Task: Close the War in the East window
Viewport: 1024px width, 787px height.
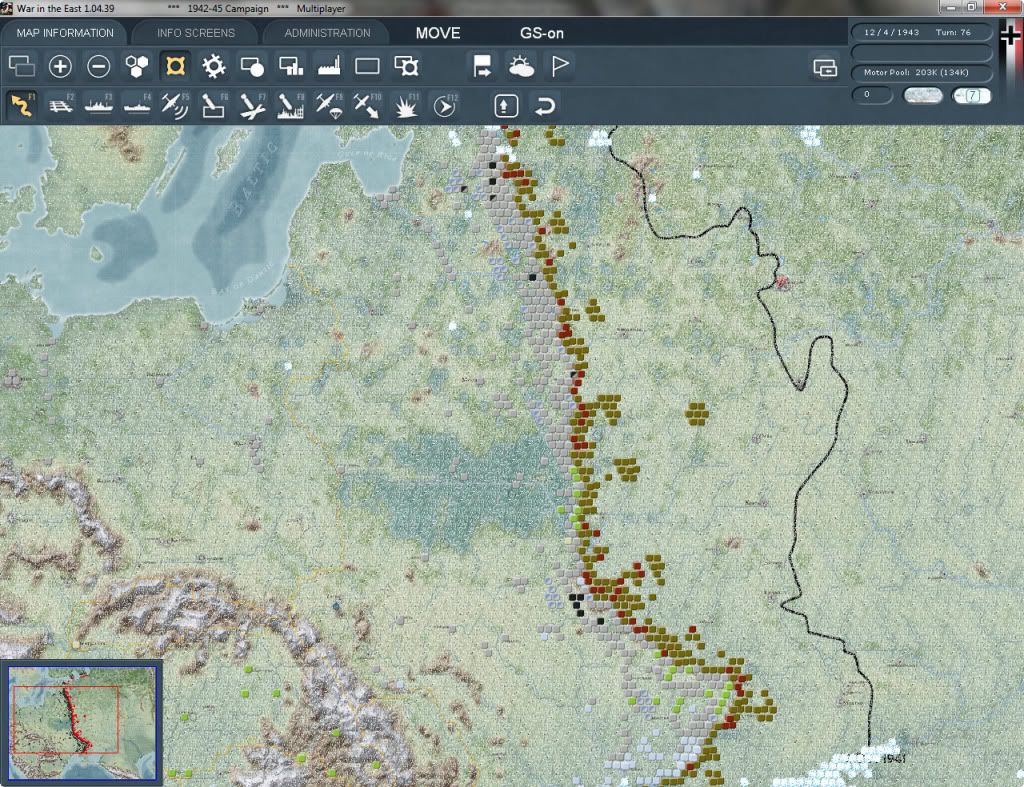Action: click(1002, 7)
